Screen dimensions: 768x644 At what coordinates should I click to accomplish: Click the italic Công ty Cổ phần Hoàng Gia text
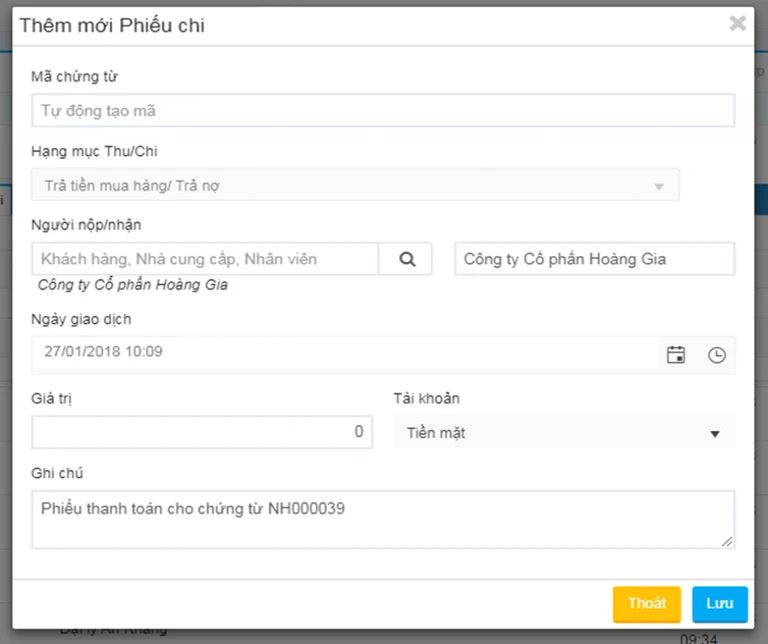[x=133, y=285]
